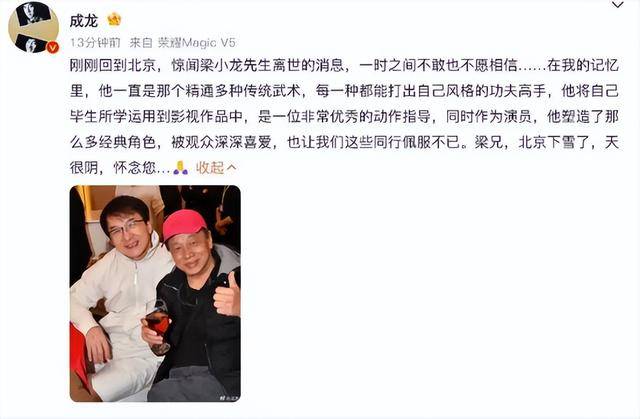Image resolution: width=640 pixels, height=419 pixels.
Task: Click the gold crown membership icon
Action: 114,19
